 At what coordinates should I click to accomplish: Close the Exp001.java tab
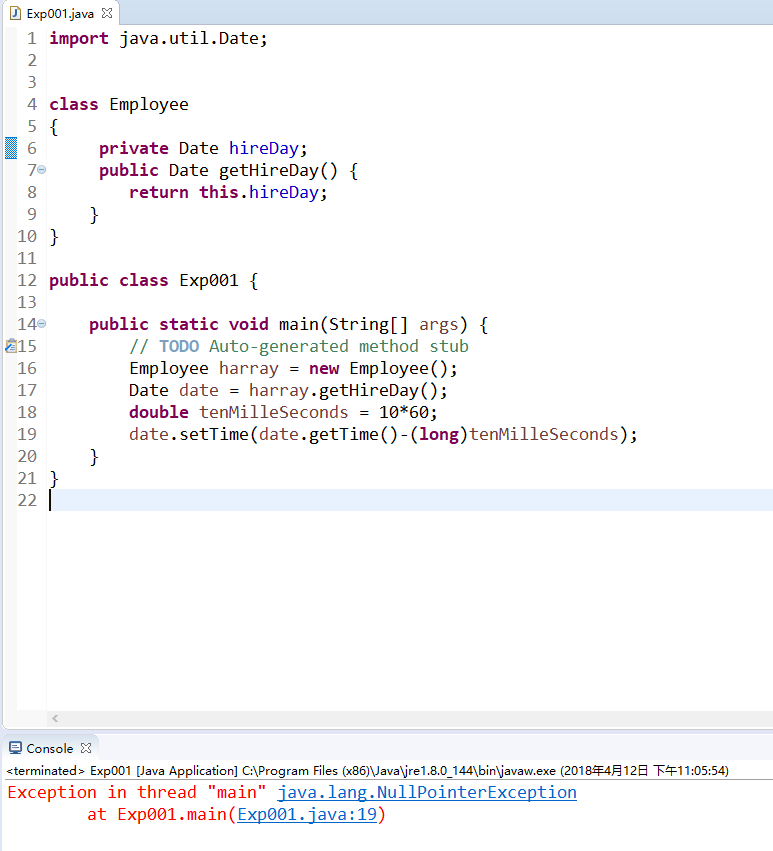coord(107,13)
